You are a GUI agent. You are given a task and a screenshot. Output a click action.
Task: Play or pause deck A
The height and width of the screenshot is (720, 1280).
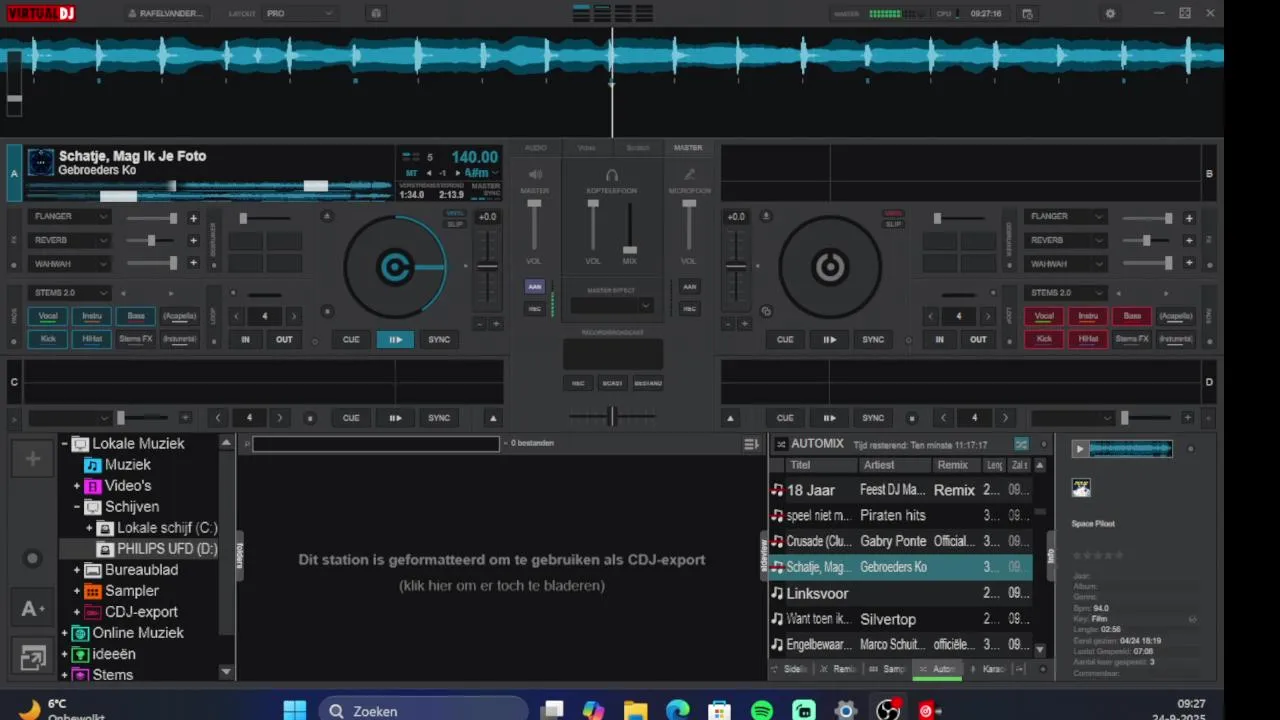[395, 339]
